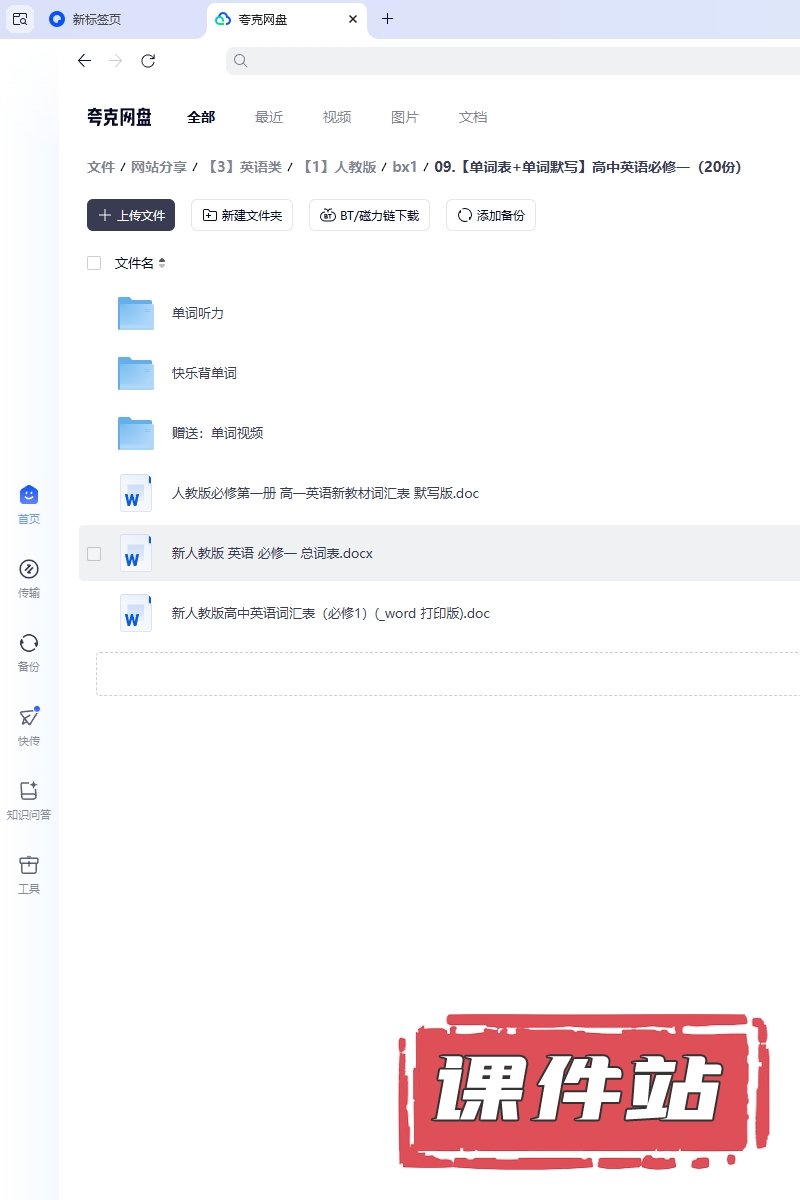Sort files by 文件名 arrow
Screen dimensions: 800x1200
coord(162,263)
